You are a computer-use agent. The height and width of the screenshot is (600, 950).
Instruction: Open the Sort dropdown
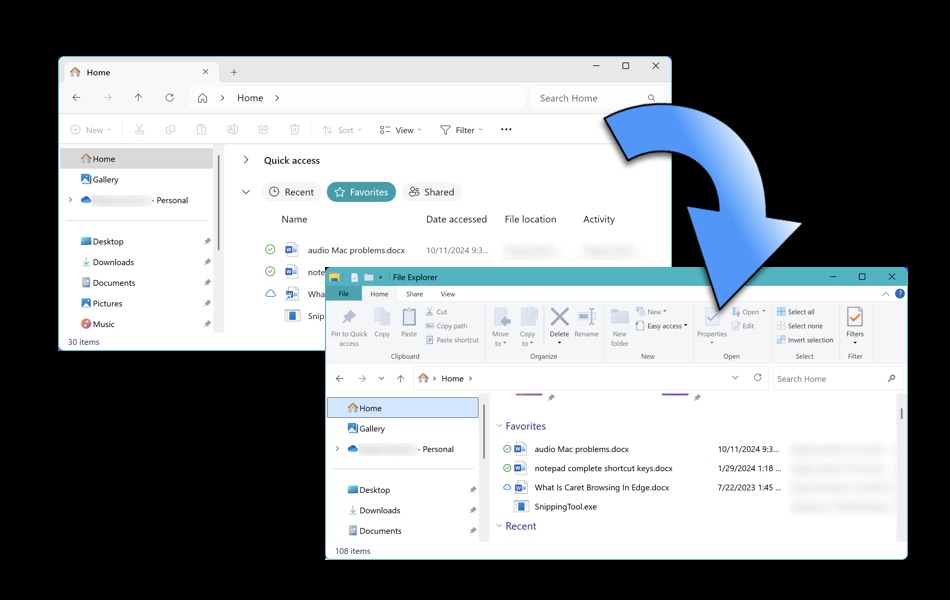point(342,130)
